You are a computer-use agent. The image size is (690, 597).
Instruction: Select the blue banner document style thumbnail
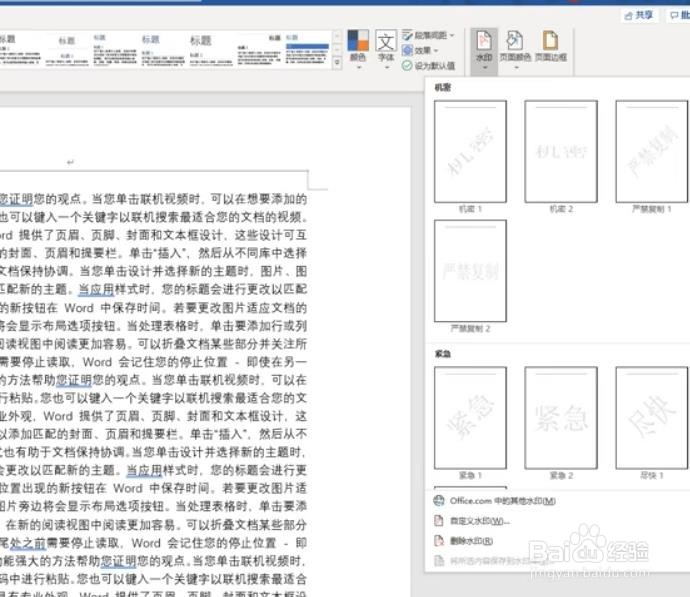point(307,49)
